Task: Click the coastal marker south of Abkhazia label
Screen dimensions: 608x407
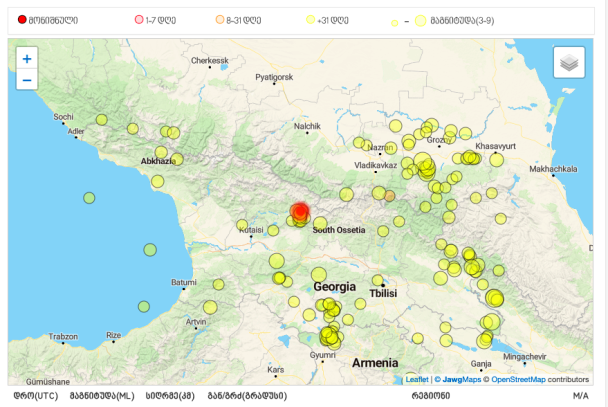Action: pos(157,181)
